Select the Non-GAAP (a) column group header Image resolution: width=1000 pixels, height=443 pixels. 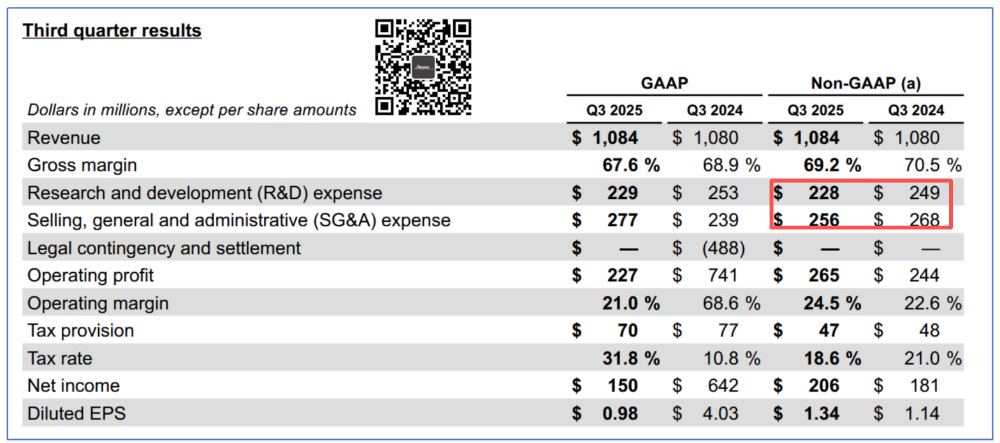868,83
